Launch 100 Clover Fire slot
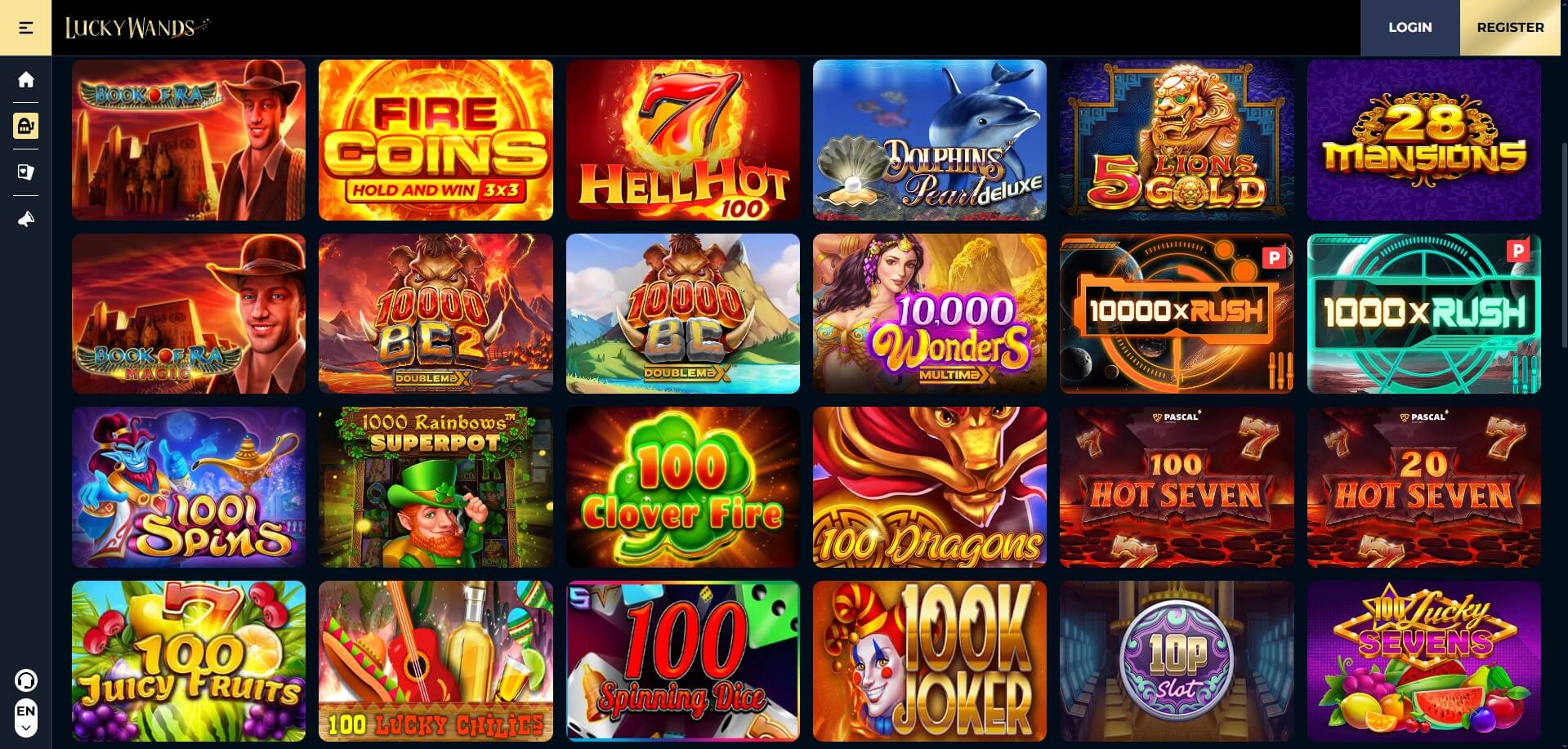 coord(682,488)
